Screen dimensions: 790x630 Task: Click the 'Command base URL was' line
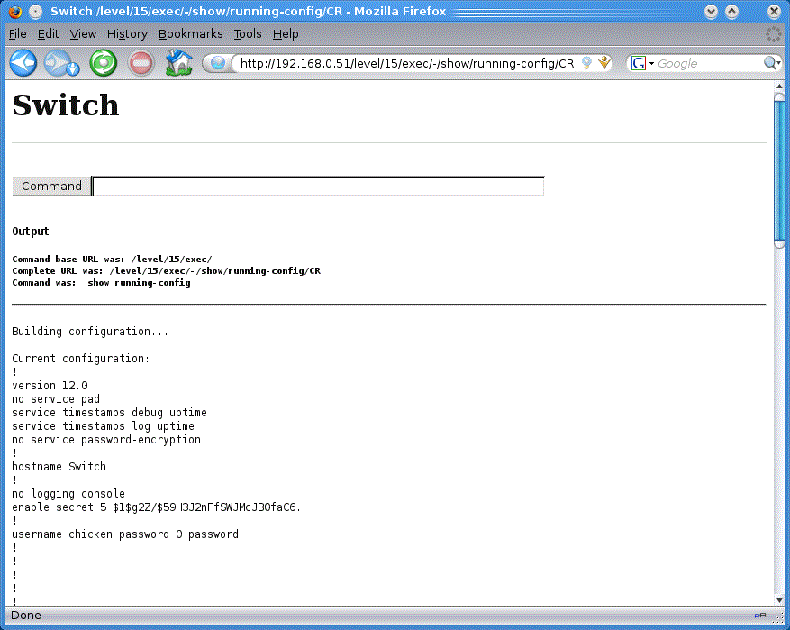pyautogui.click(x=112, y=259)
